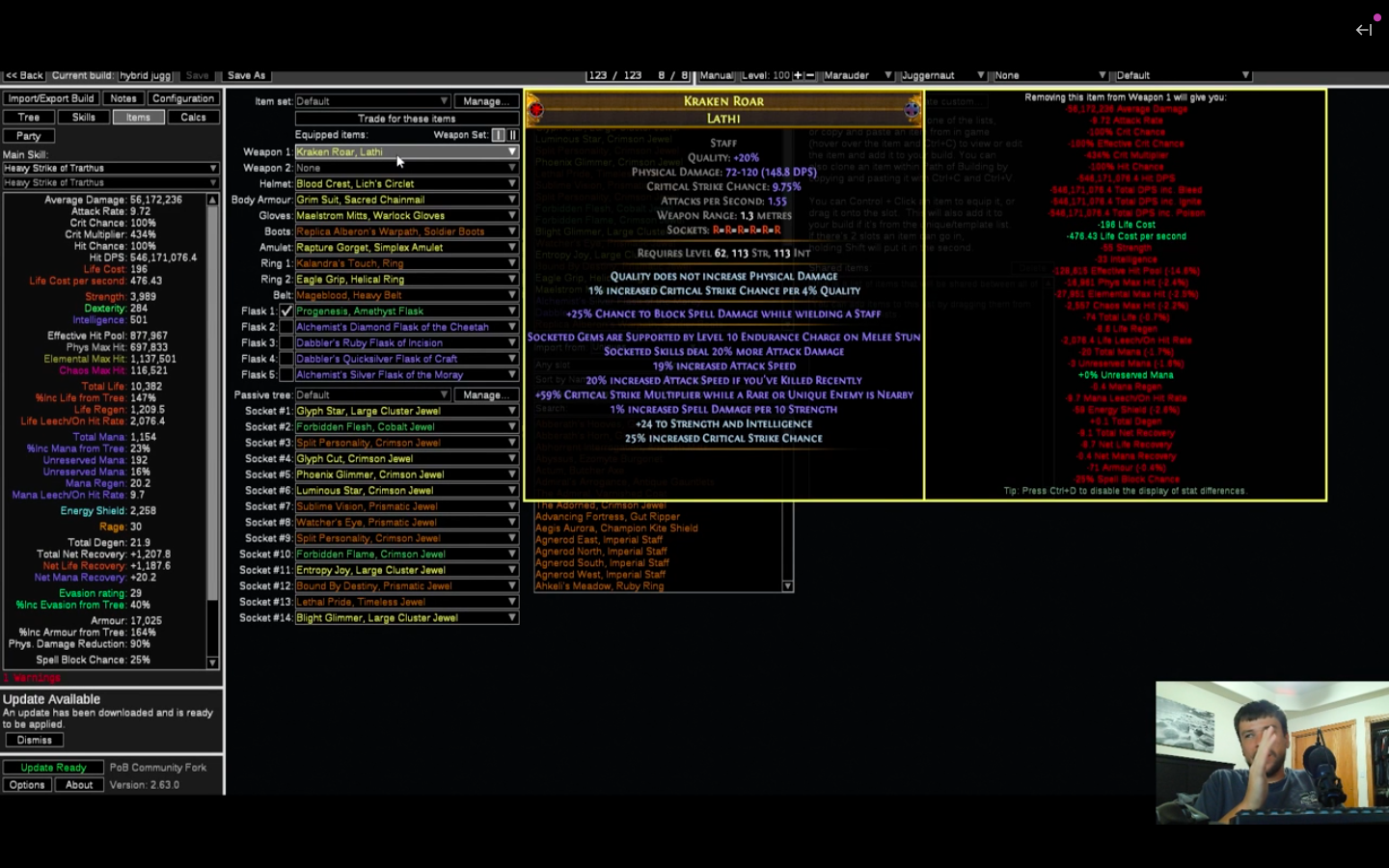Click Trade for these items button
This screenshot has height=868, width=1389.
click(407, 119)
